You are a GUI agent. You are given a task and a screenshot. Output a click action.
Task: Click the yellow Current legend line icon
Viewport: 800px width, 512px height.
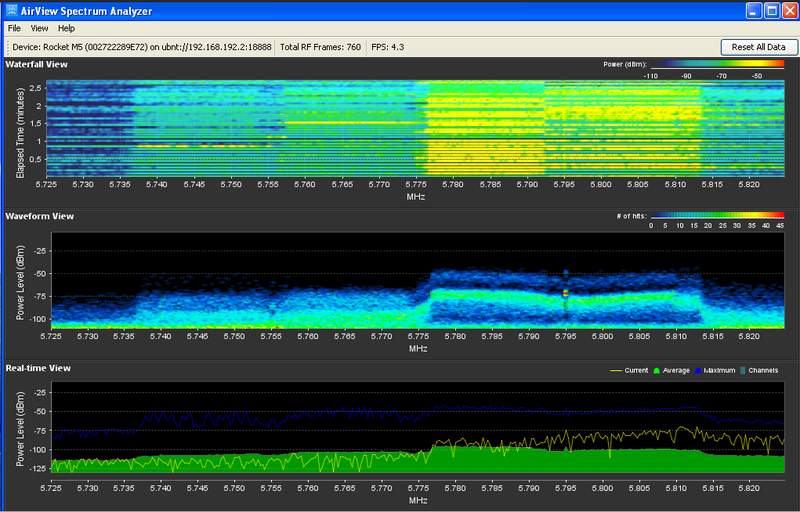tap(618, 370)
